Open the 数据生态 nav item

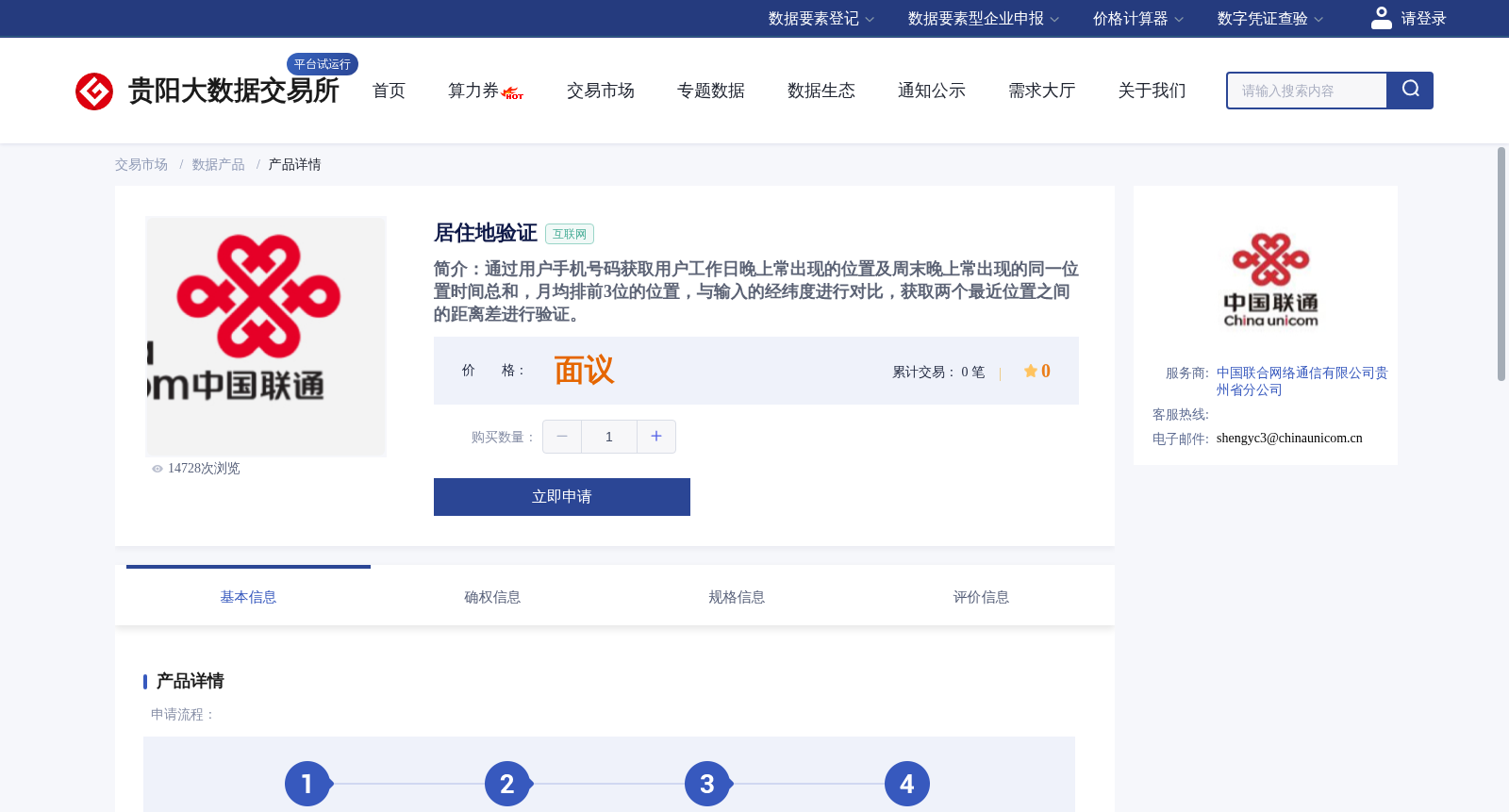[x=821, y=91]
